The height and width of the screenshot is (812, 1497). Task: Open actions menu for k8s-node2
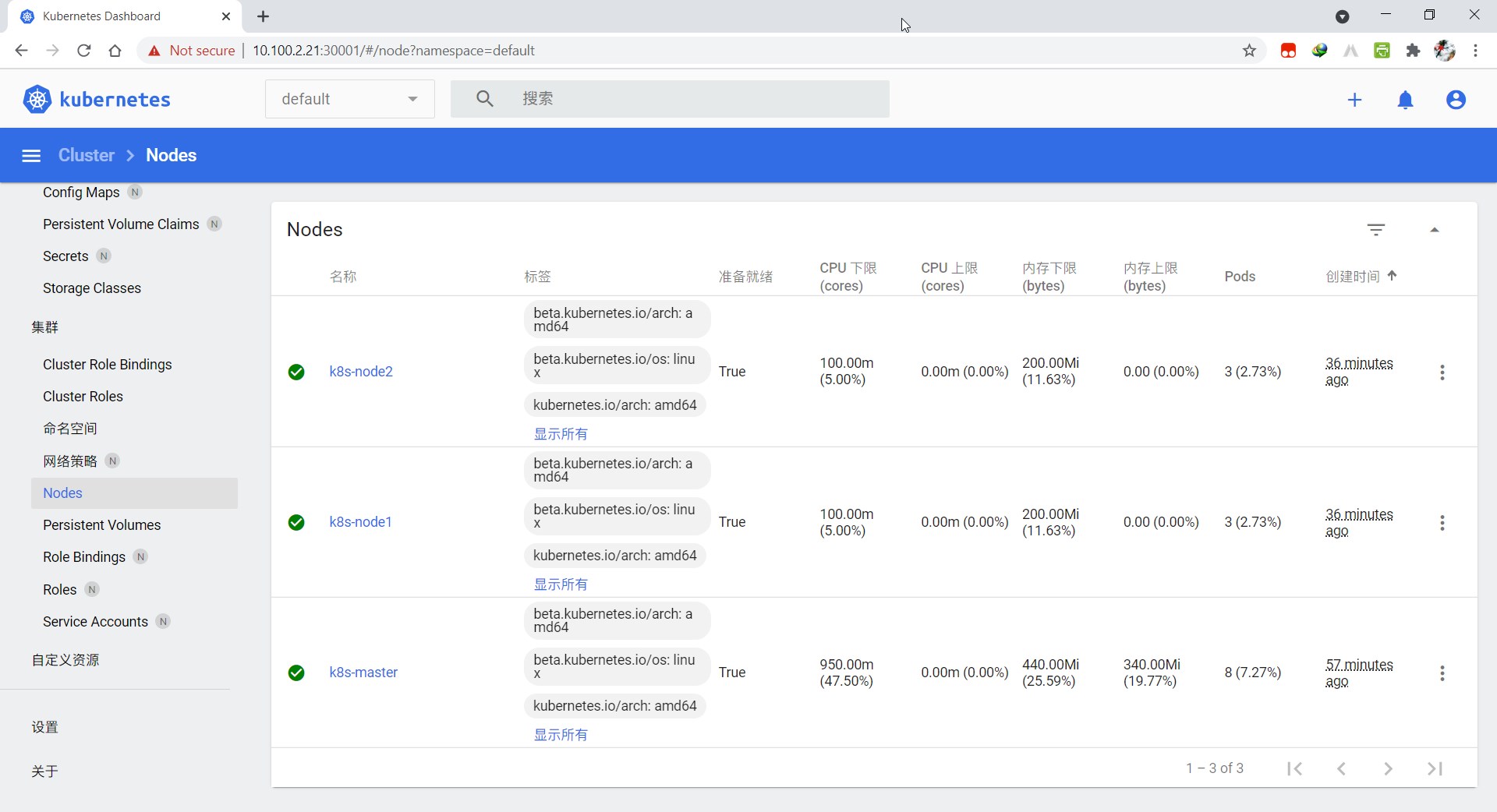[x=1442, y=372]
